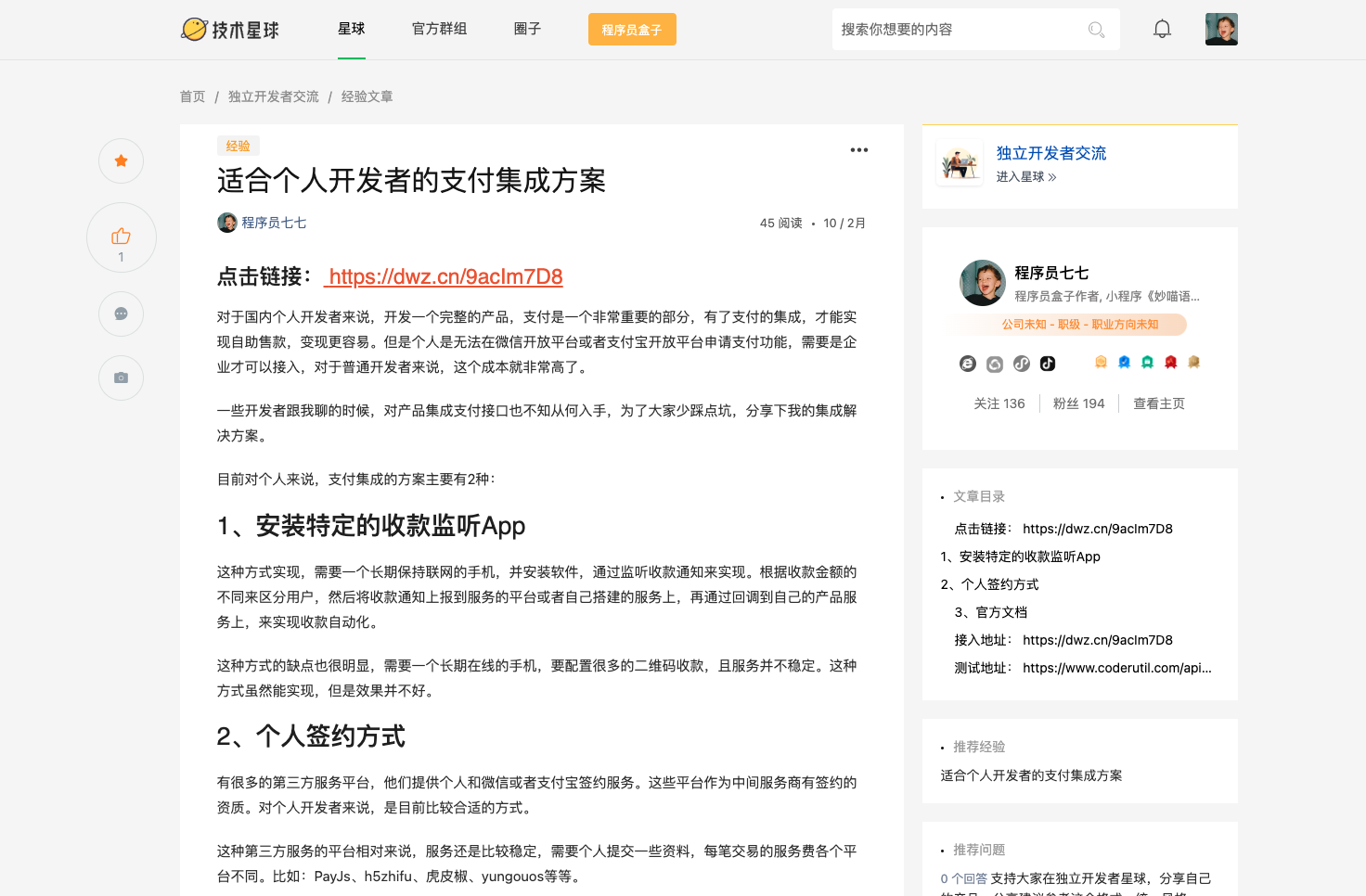Open the https://dwz.cn/9aclm7D8 article link
This screenshot has height=896, width=1366.
(x=445, y=276)
